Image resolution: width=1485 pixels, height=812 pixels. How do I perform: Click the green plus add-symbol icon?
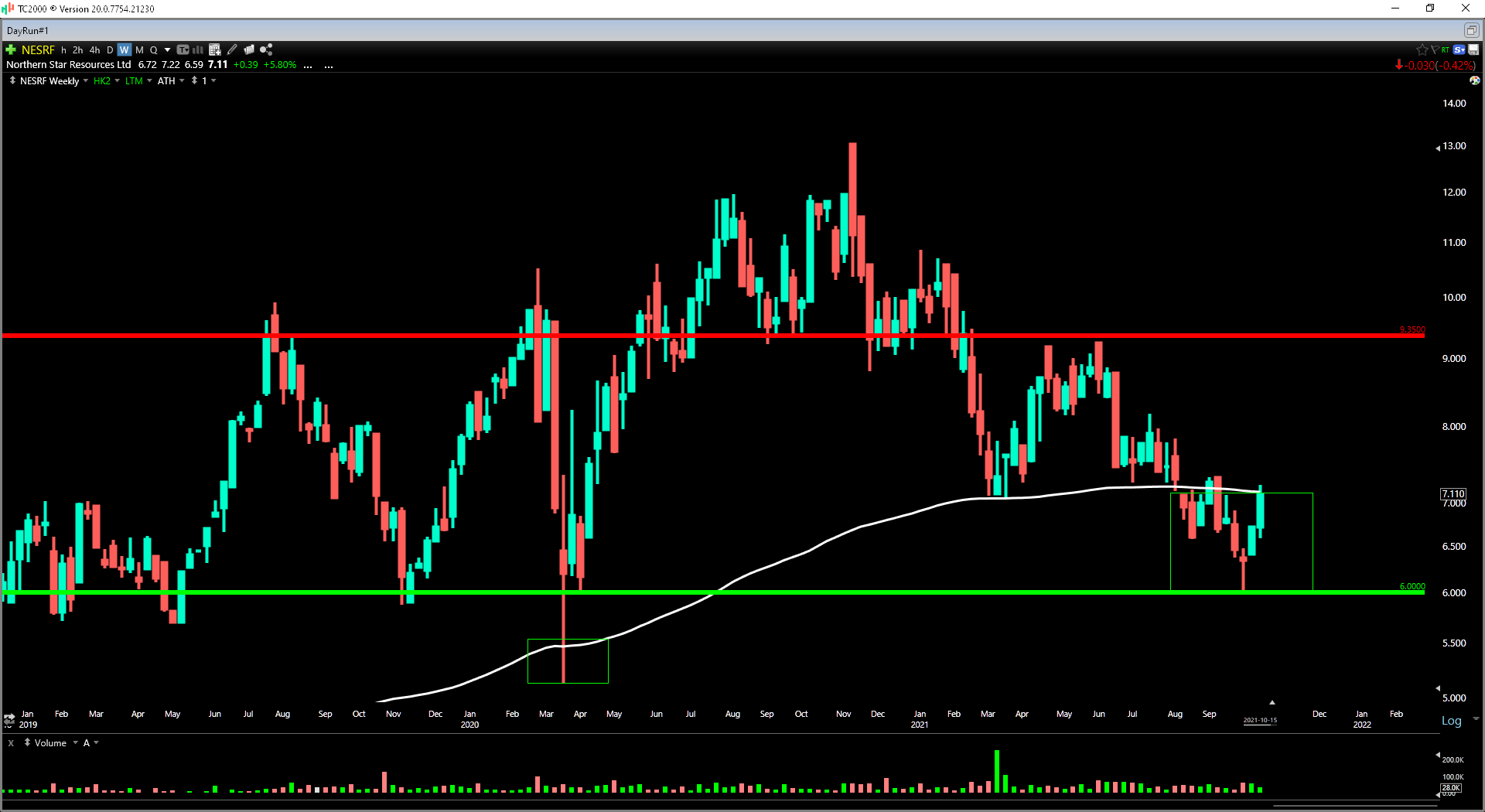pos(11,49)
